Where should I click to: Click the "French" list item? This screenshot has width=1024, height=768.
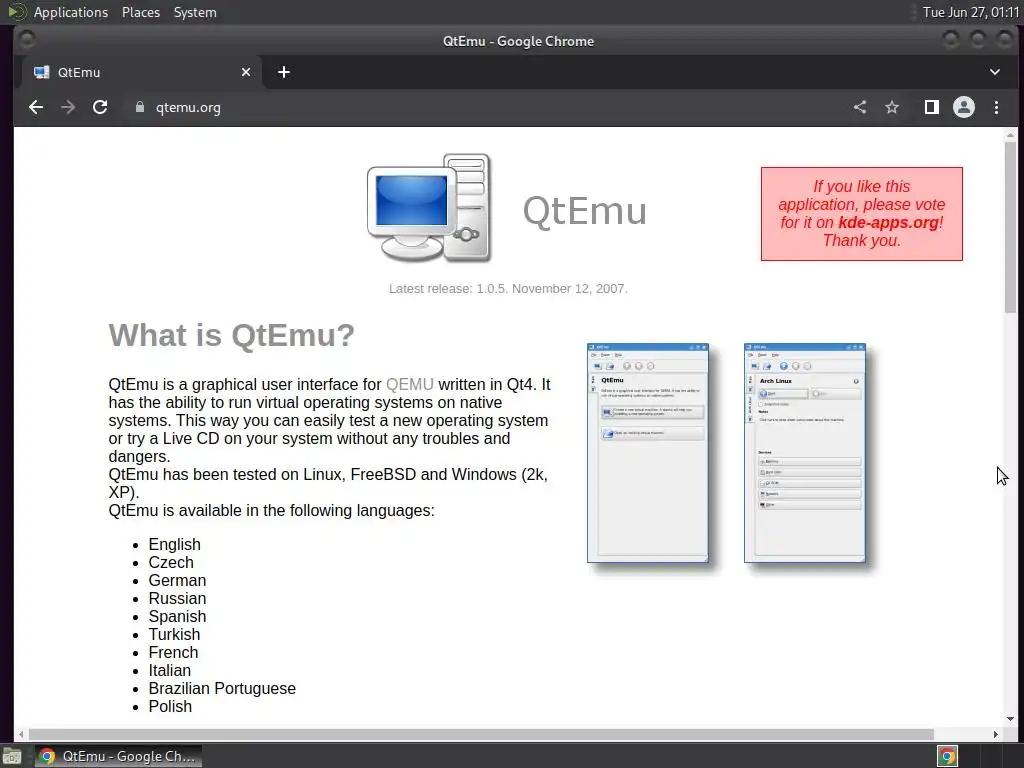click(173, 652)
